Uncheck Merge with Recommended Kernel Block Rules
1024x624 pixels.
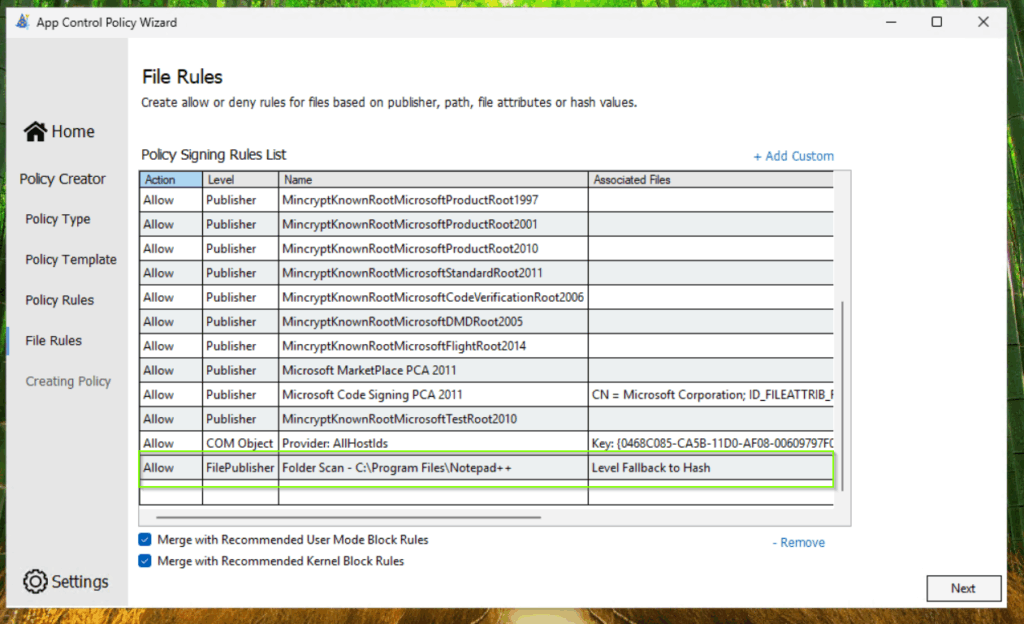[146, 562]
